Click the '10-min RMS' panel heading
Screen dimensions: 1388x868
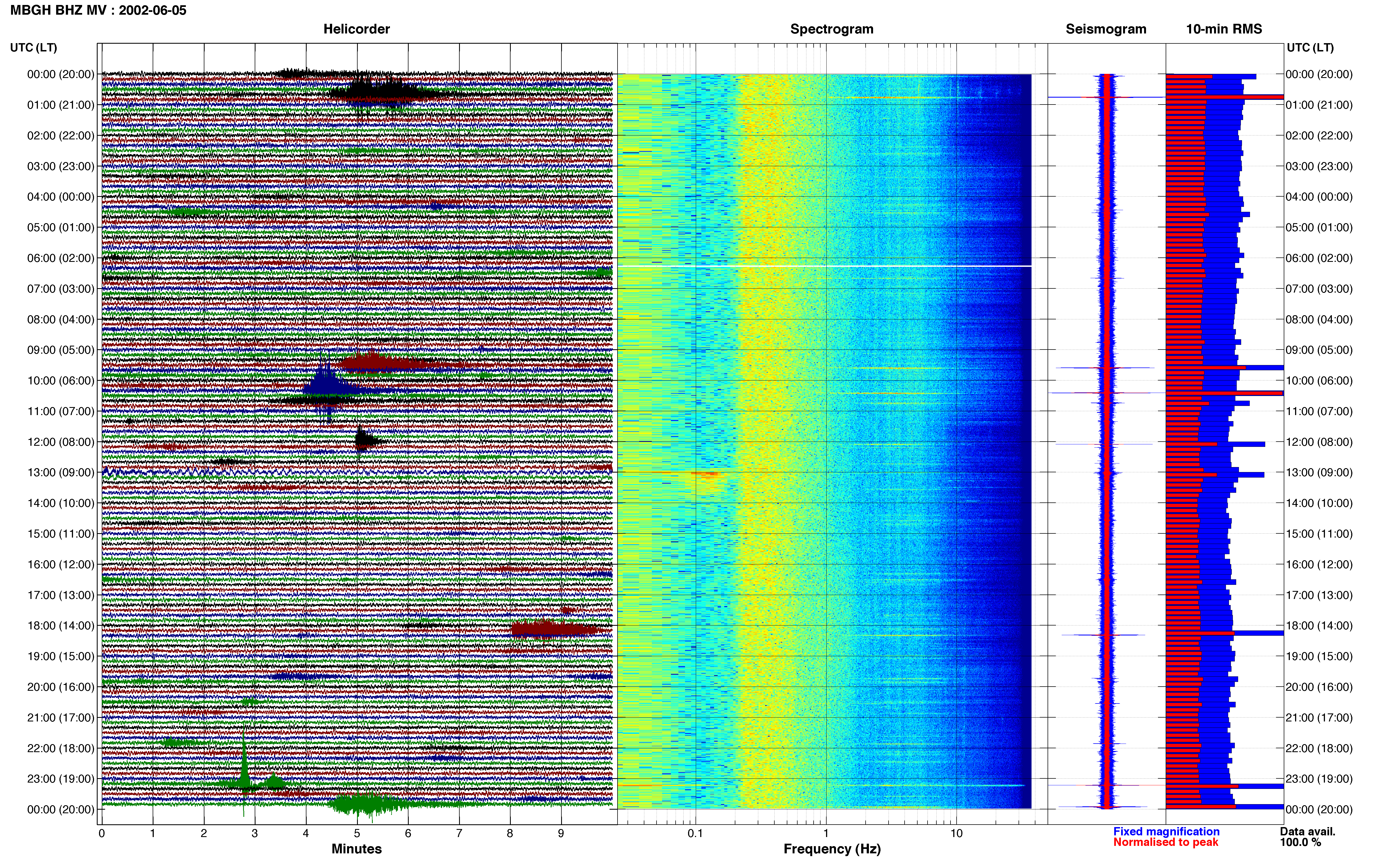(x=1224, y=29)
